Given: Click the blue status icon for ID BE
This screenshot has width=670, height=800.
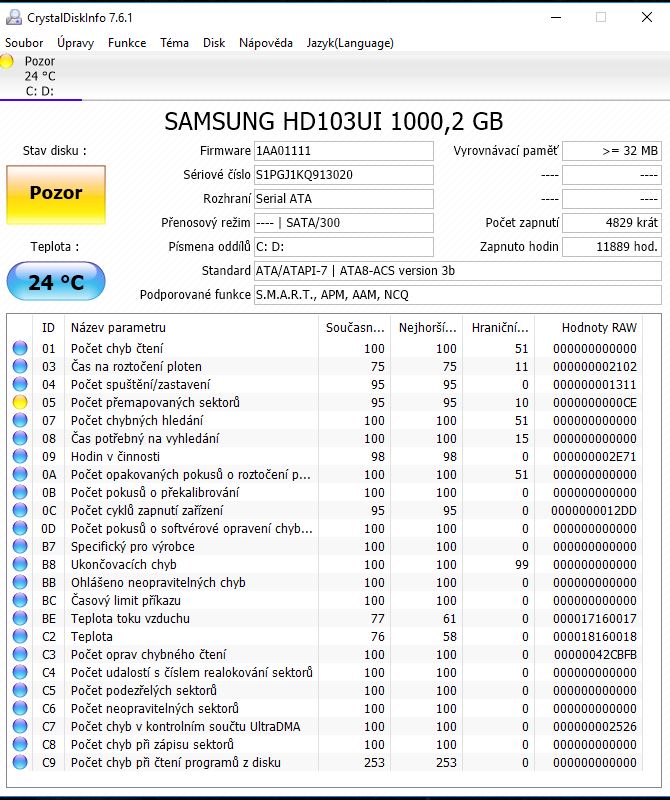Looking at the screenshot, I should click(20, 618).
